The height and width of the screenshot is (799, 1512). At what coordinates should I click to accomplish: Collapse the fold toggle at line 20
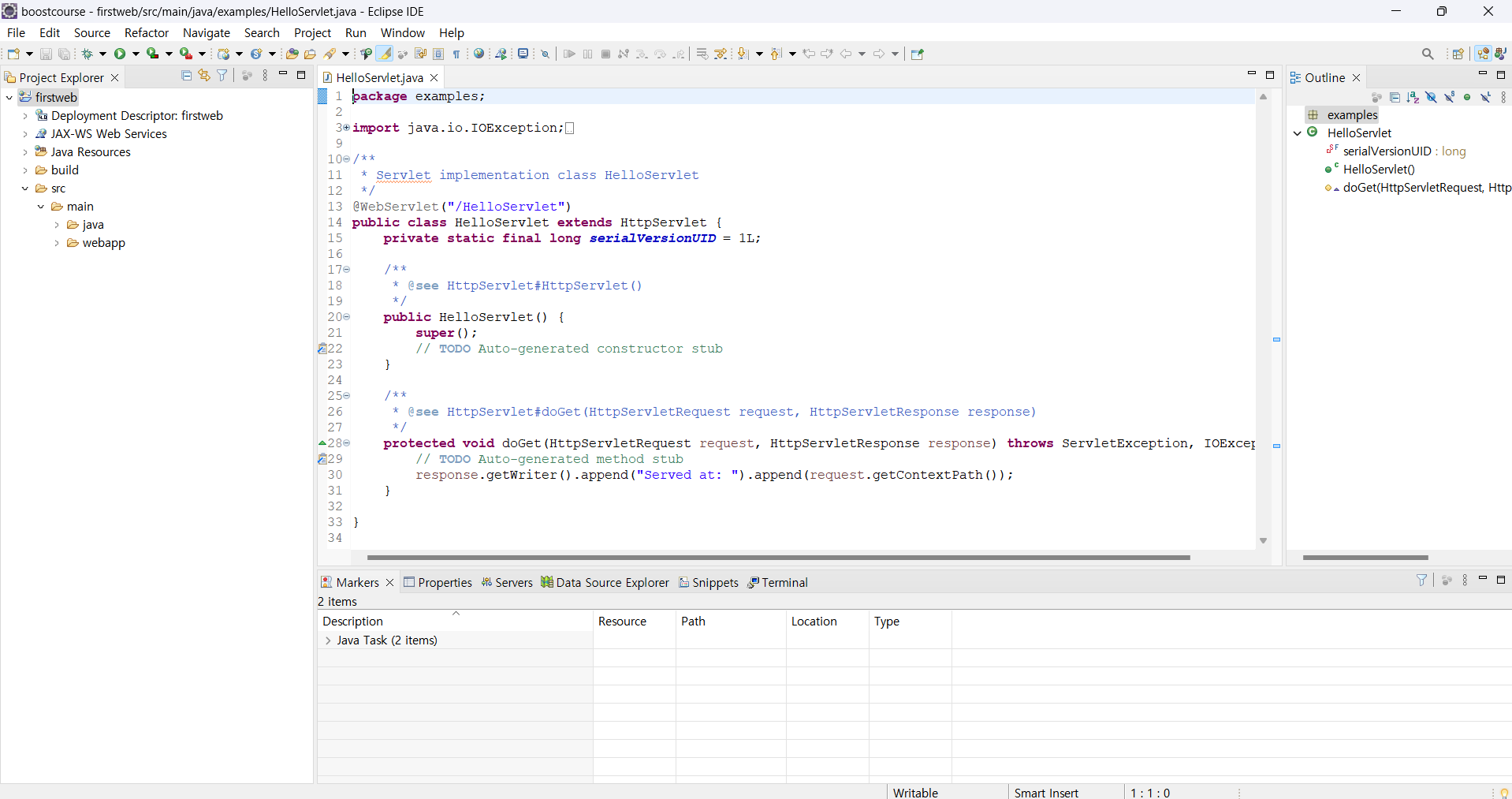coord(346,317)
